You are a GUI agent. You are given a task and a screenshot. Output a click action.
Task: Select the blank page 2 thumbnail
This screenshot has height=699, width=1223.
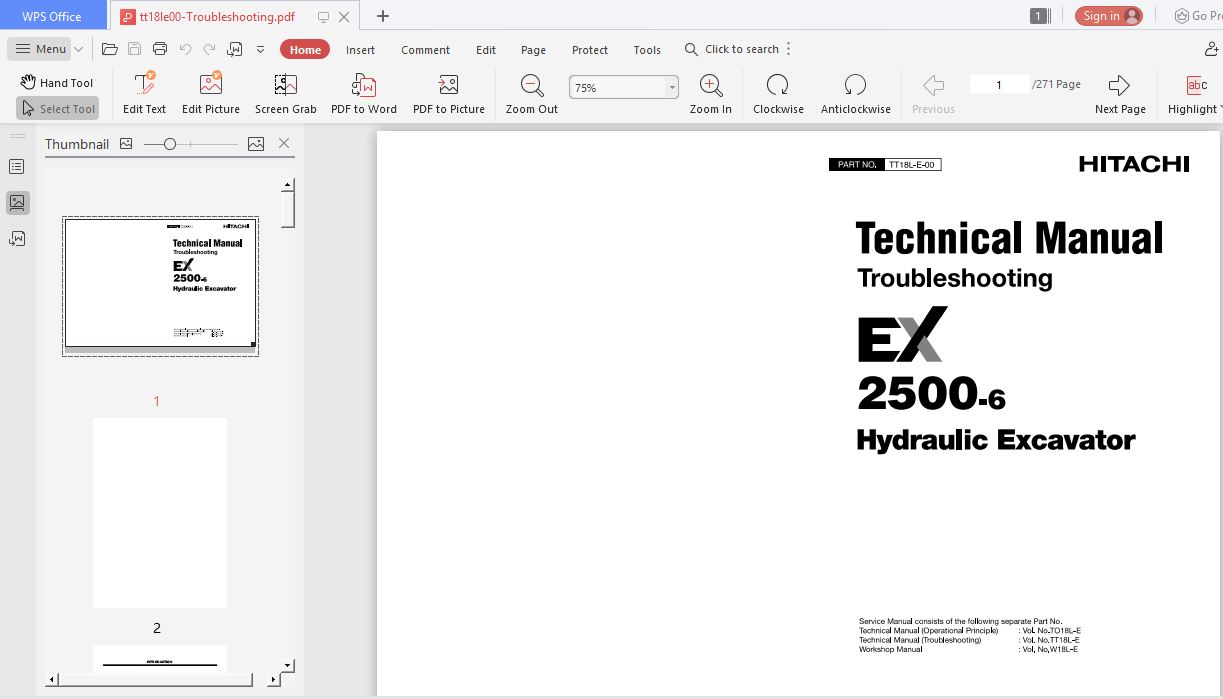160,513
